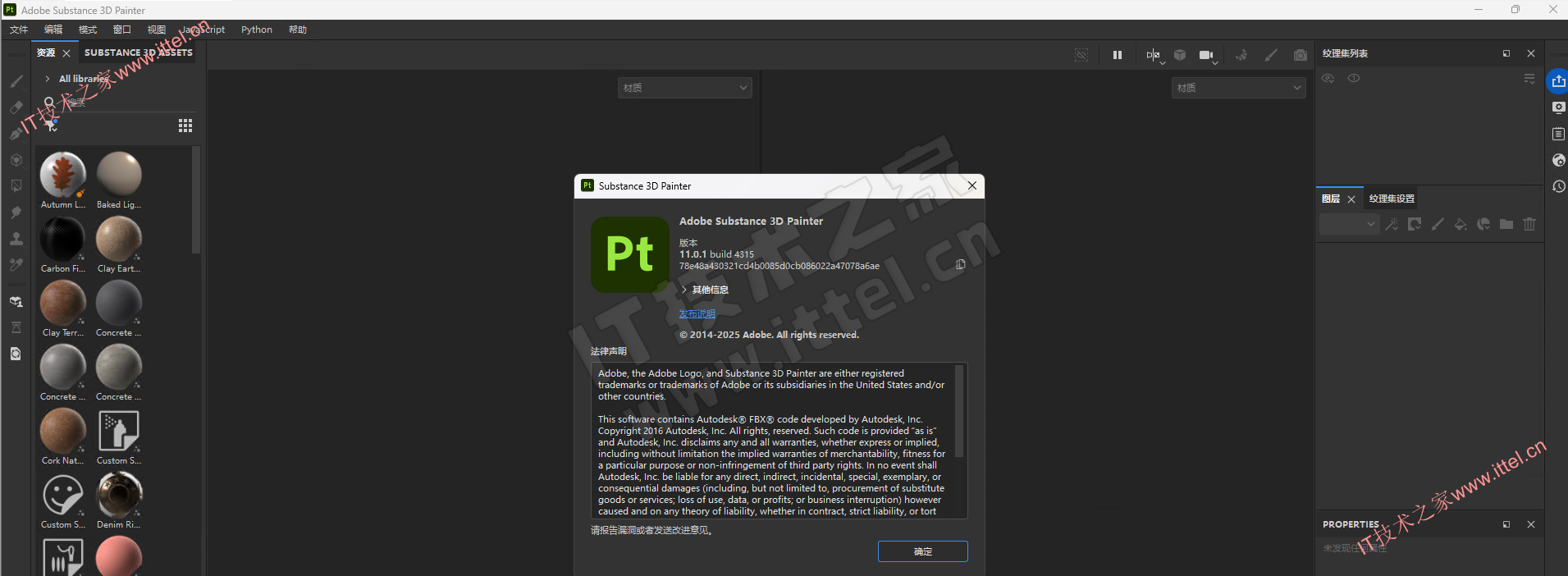Close the 资源 tab
Image resolution: width=1568 pixels, height=576 pixels.
pyautogui.click(x=66, y=53)
